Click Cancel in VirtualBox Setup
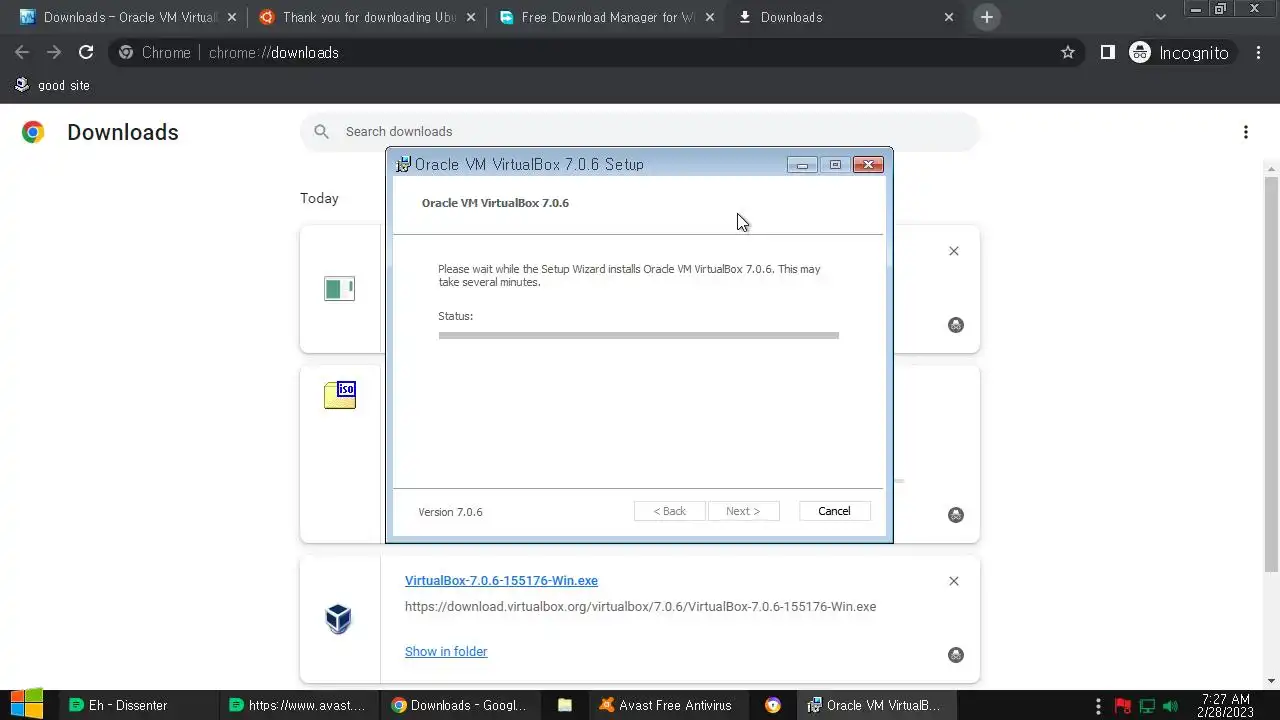This screenshot has width=1280, height=720. pyautogui.click(x=835, y=511)
